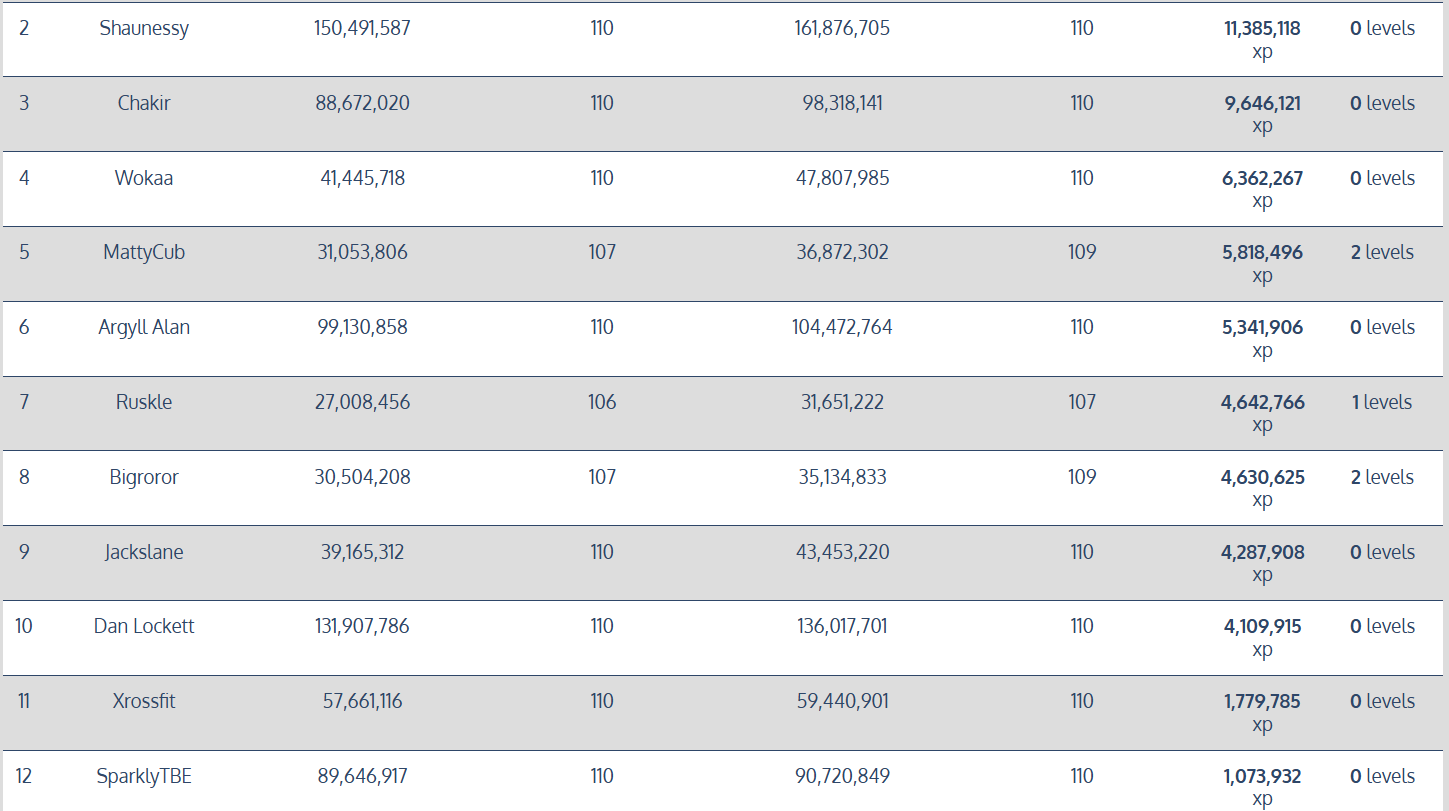The height and width of the screenshot is (811, 1449).
Task: Select player Ruskle in the table
Action: click(144, 403)
